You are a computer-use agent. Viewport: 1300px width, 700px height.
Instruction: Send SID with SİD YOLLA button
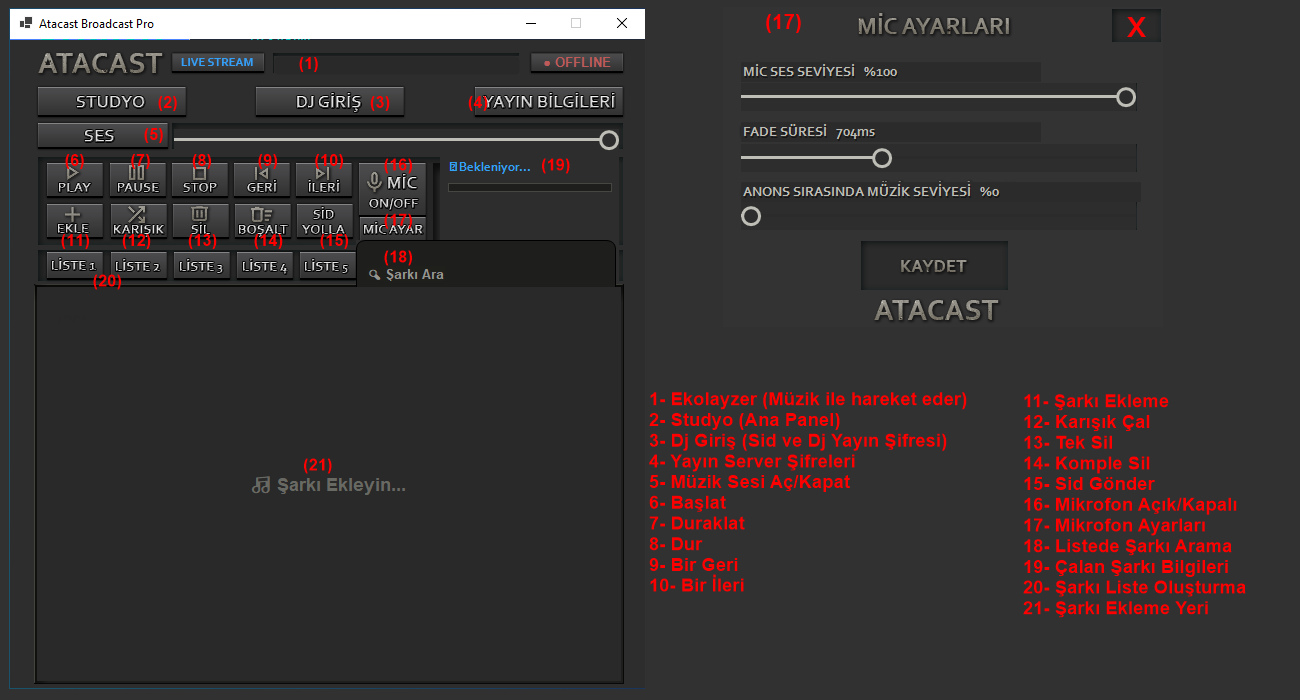coord(324,221)
